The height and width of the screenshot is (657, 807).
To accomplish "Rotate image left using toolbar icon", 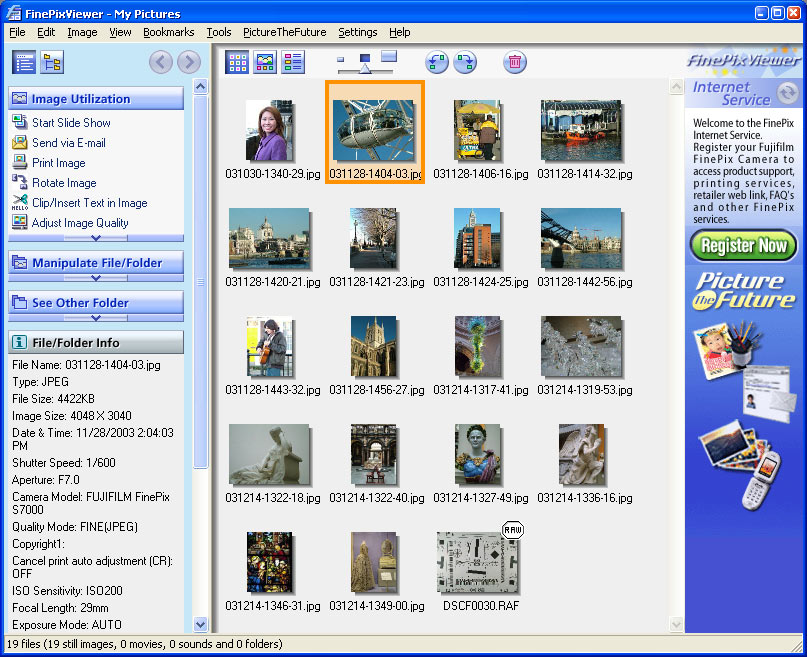I will [x=437, y=63].
